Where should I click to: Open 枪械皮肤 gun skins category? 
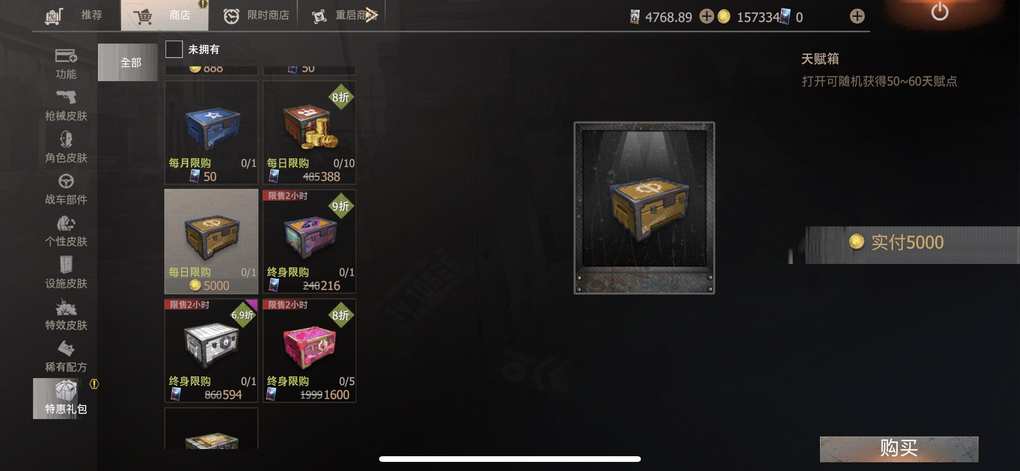(66, 105)
